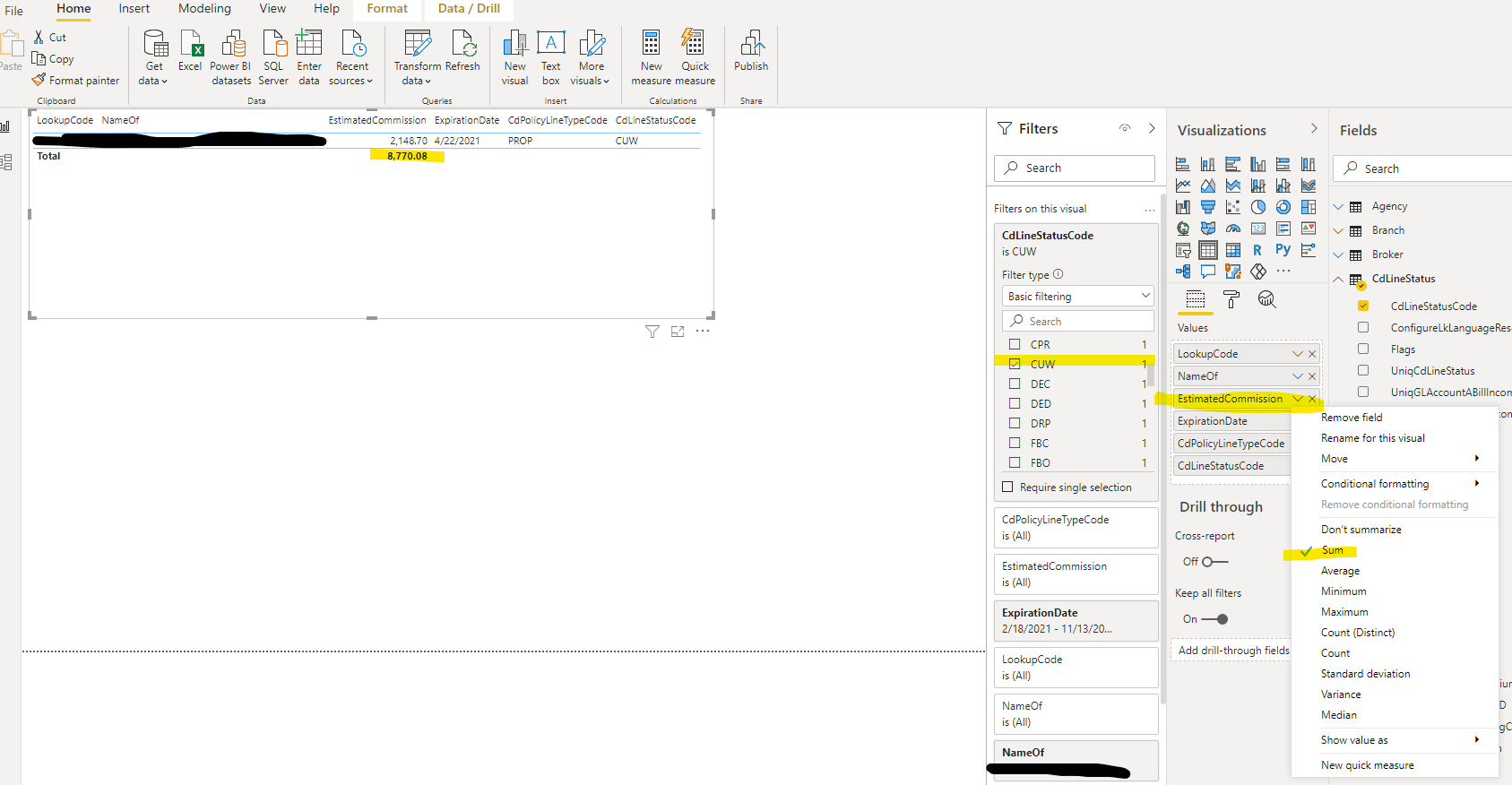Select the KPI visual
Screen dimensions: 1512x785
coord(1309,229)
